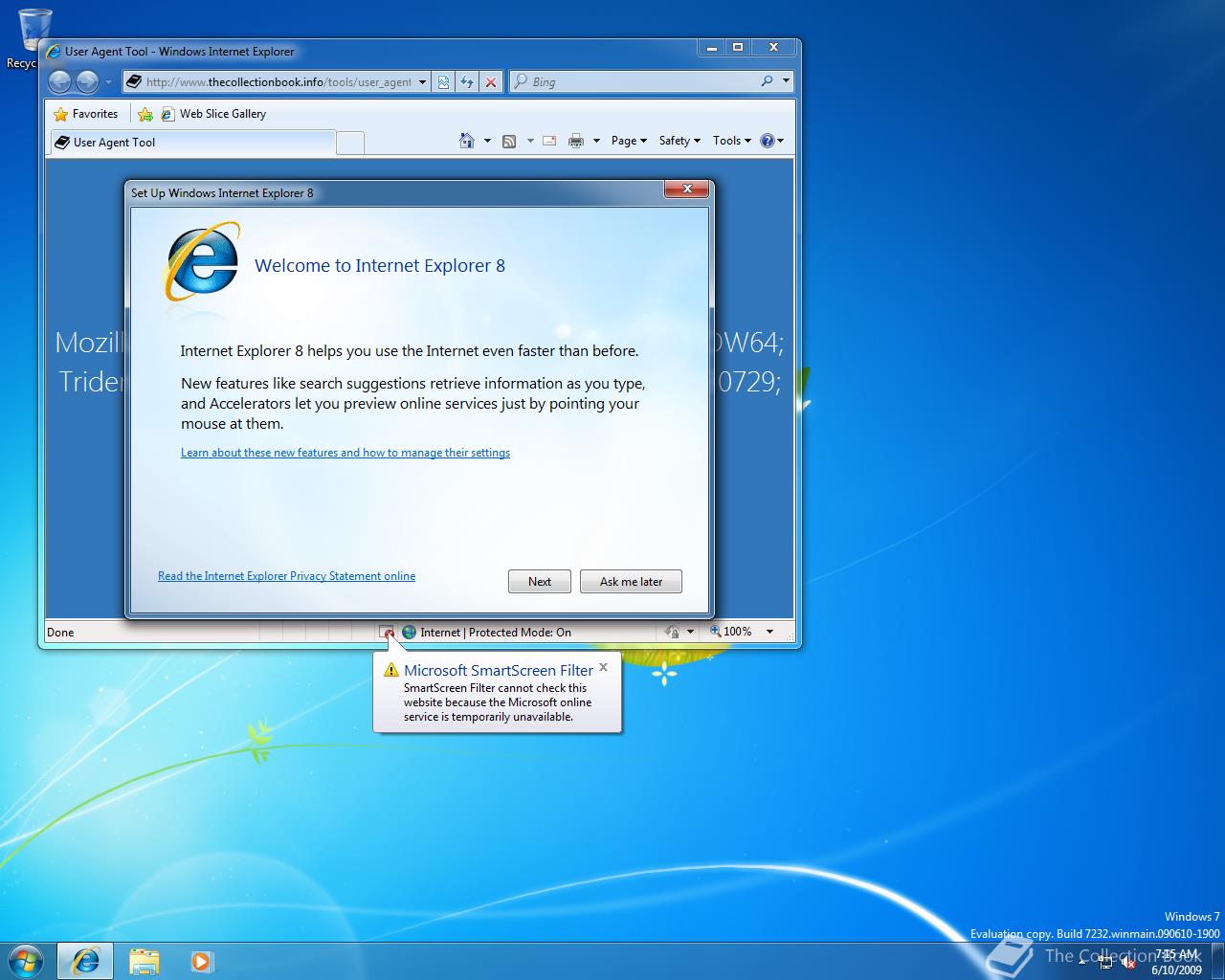Minimize the Internet Explorer window
The width and height of the screenshot is (1225, 980).
[x=710, y=47]
